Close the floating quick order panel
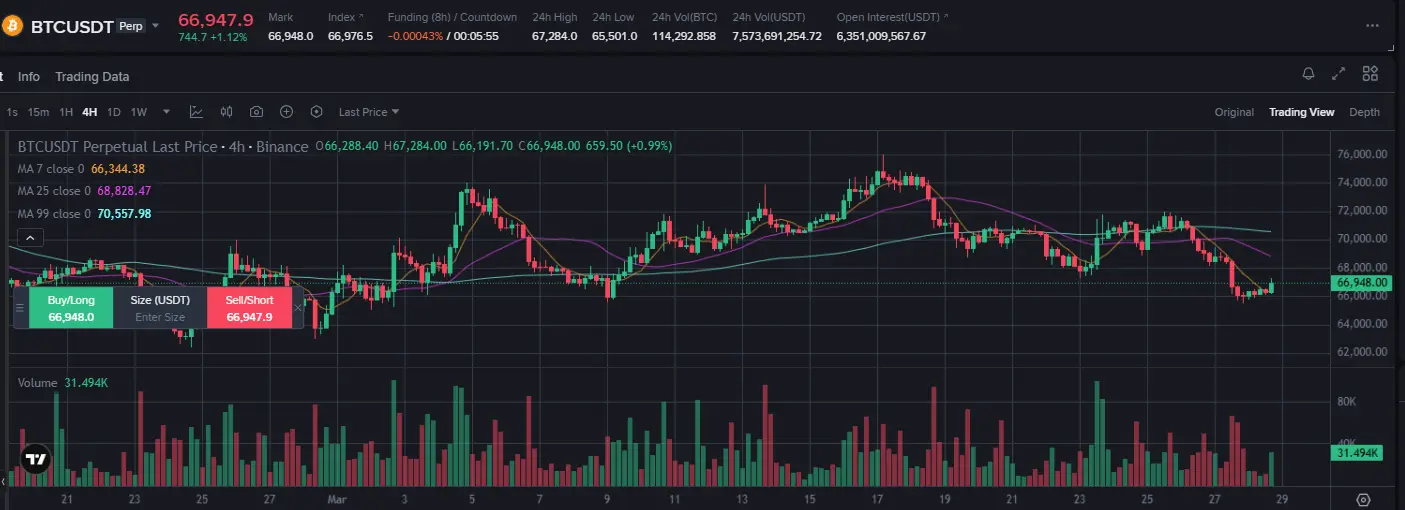Image resolution: width=1405 pixels, height=510 pixels. [297, 308]
